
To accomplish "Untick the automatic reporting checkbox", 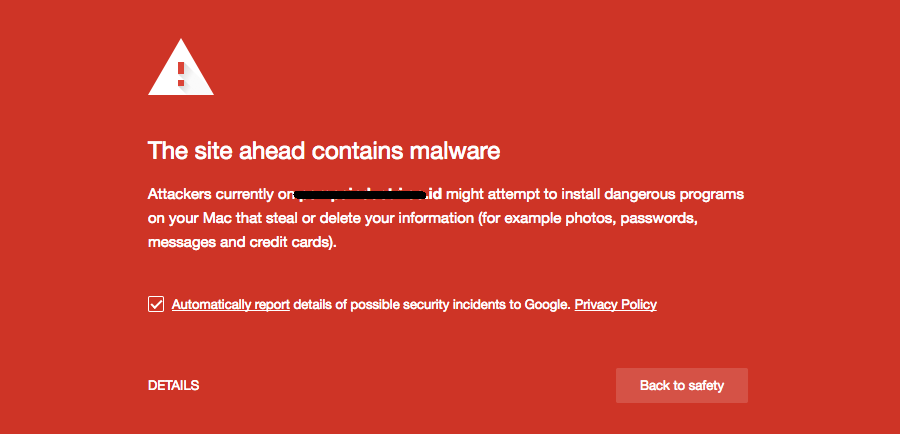I will [x=156, y=304].
